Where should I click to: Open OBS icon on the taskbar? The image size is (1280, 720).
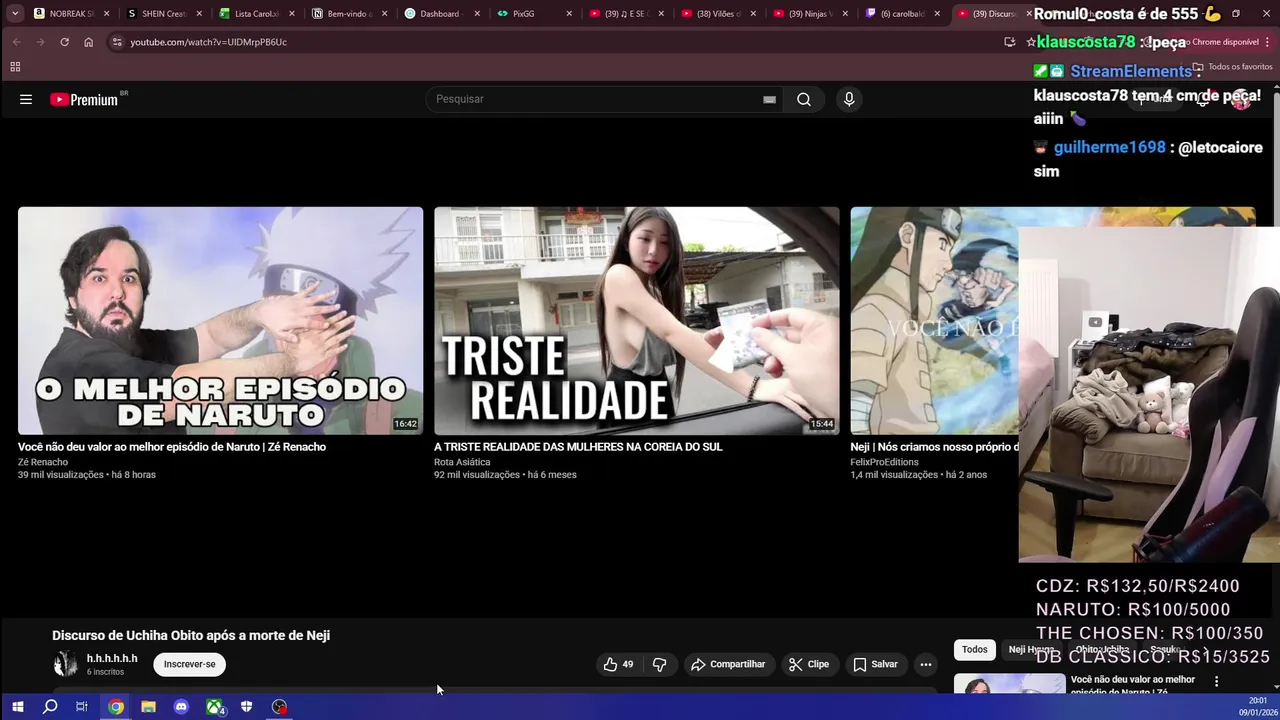coord(279,707)
